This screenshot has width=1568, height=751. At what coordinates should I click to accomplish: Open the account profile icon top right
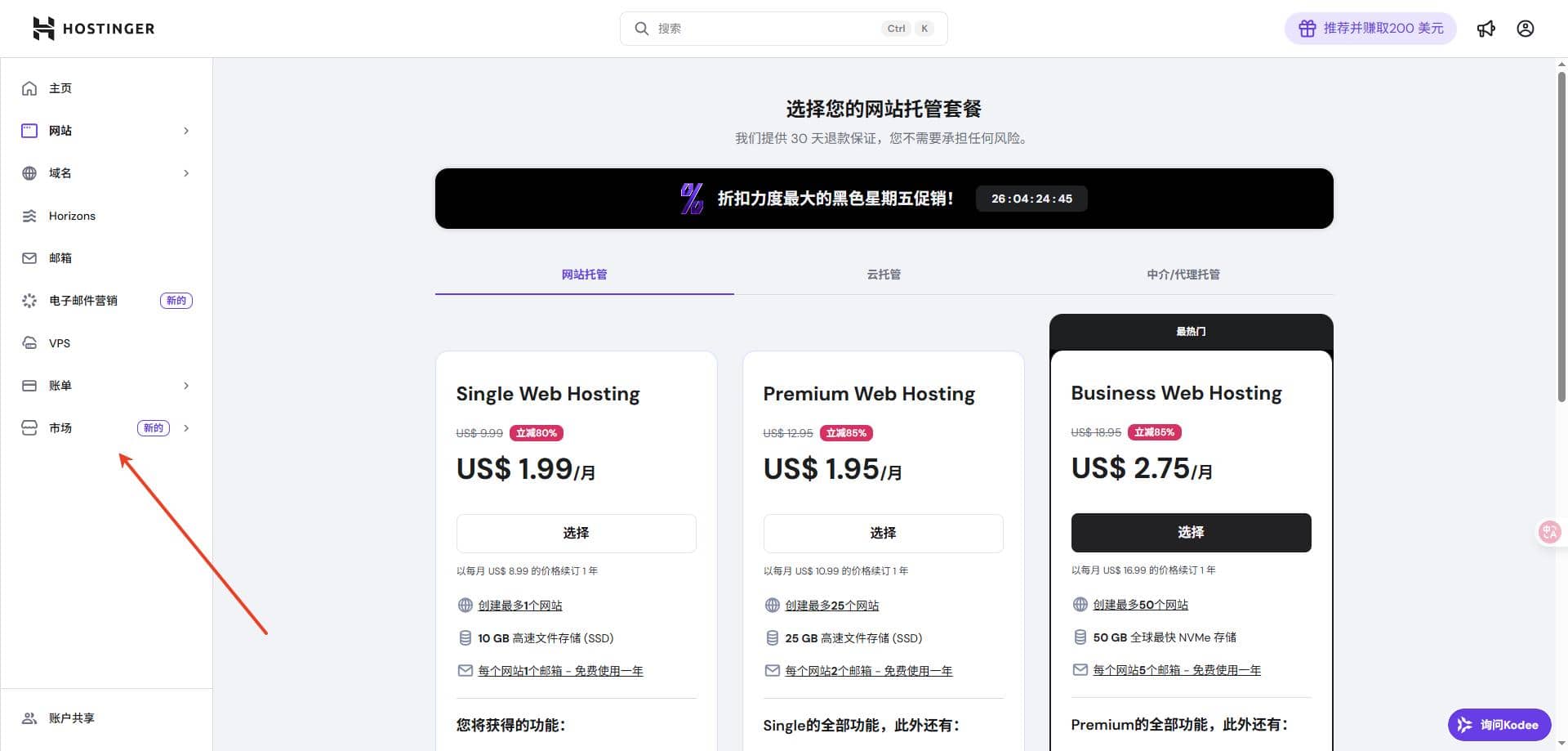[x=1526, y=29]
